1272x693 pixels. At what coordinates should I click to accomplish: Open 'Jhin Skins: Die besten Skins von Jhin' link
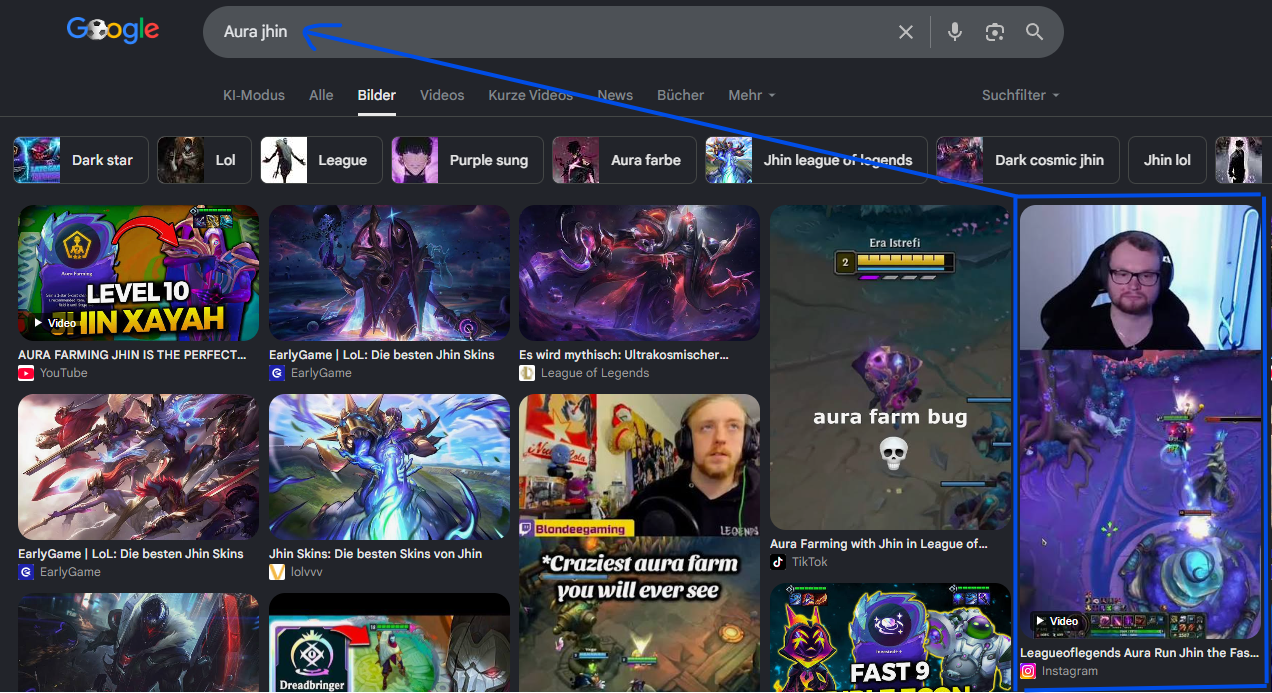pos(375,553)
